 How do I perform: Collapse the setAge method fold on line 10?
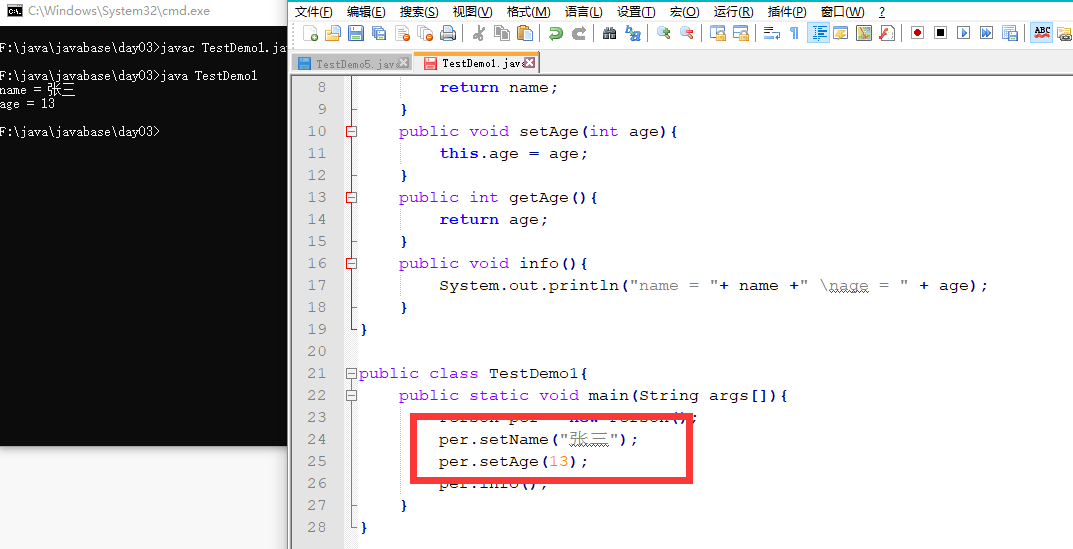pos(351,131)
